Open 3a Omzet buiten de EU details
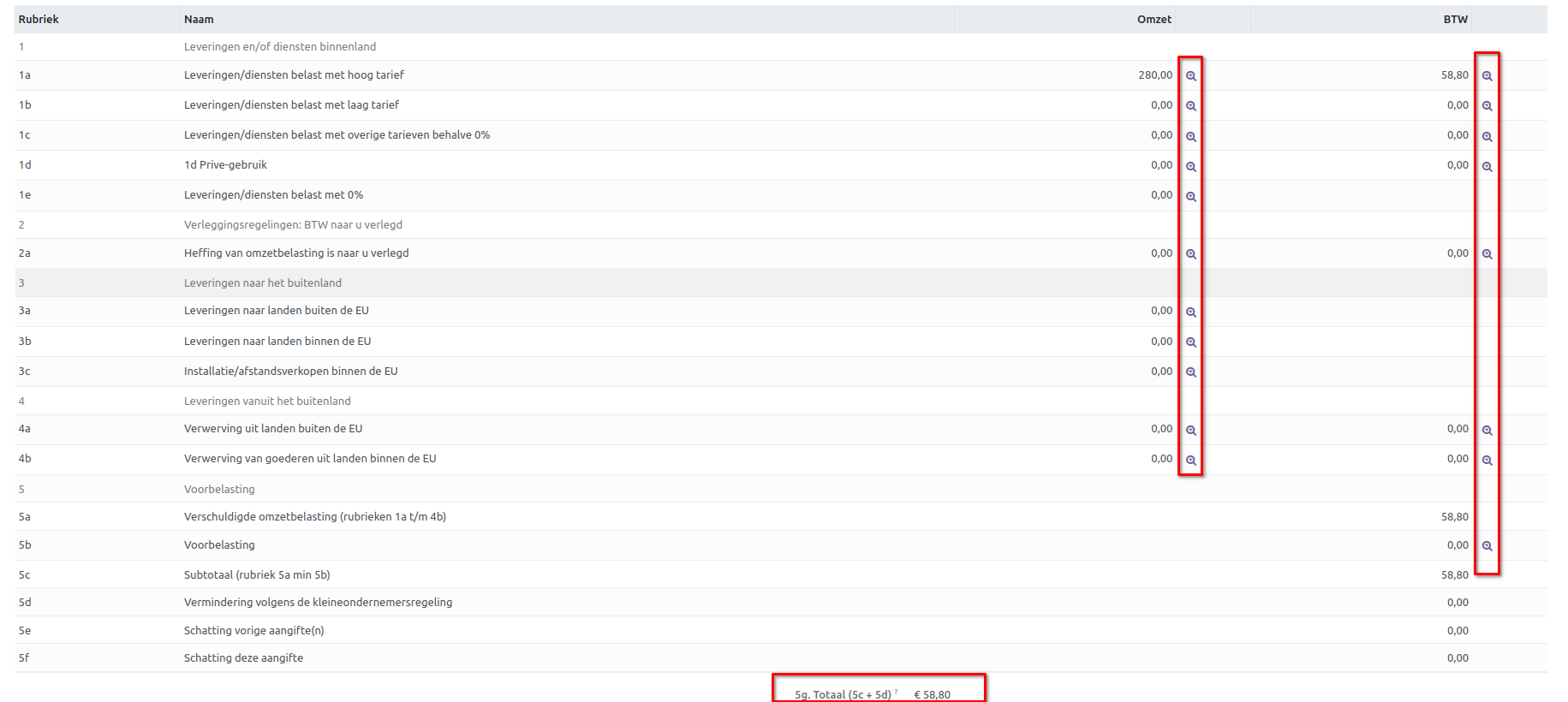This screenshot has height=702, width=1568. point(1190,312)
